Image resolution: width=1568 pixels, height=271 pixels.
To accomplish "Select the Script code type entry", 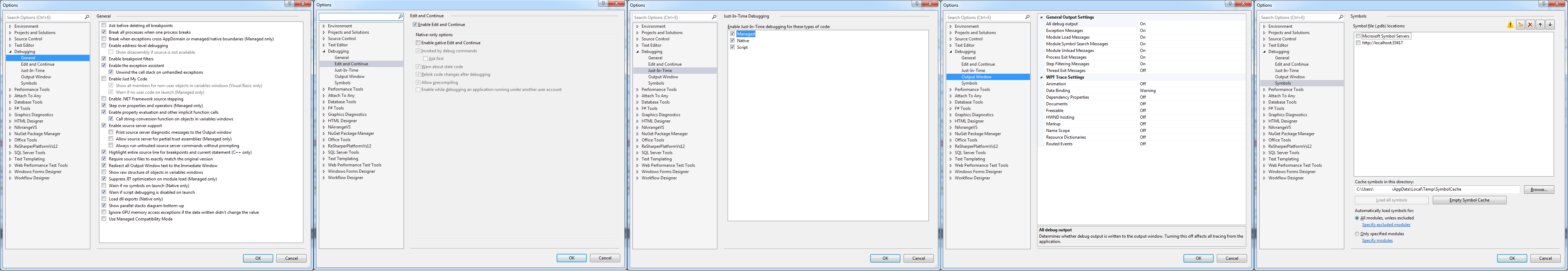I will click(x=742, y=47).
